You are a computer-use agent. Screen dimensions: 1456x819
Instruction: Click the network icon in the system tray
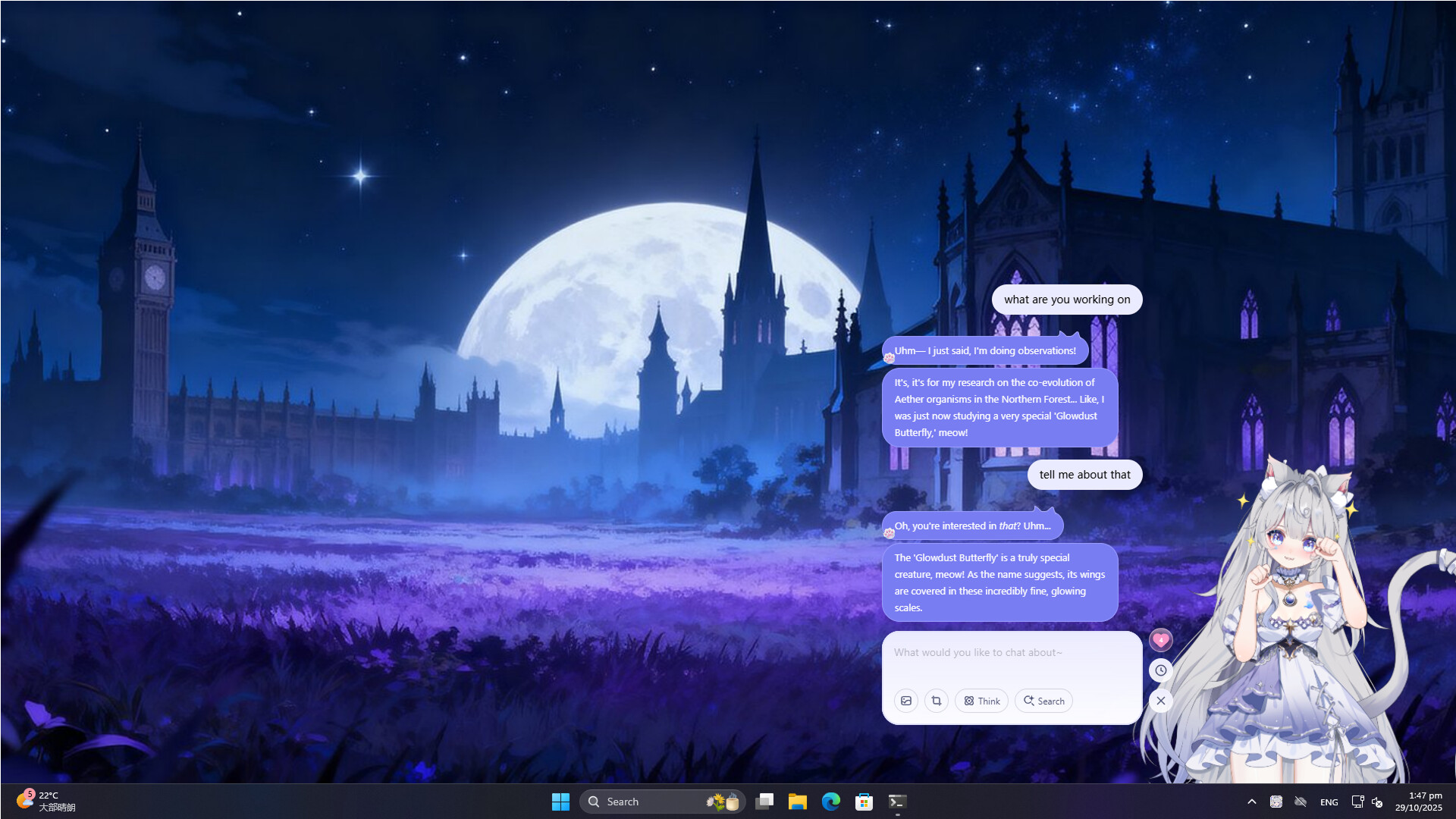point(1357,802)
